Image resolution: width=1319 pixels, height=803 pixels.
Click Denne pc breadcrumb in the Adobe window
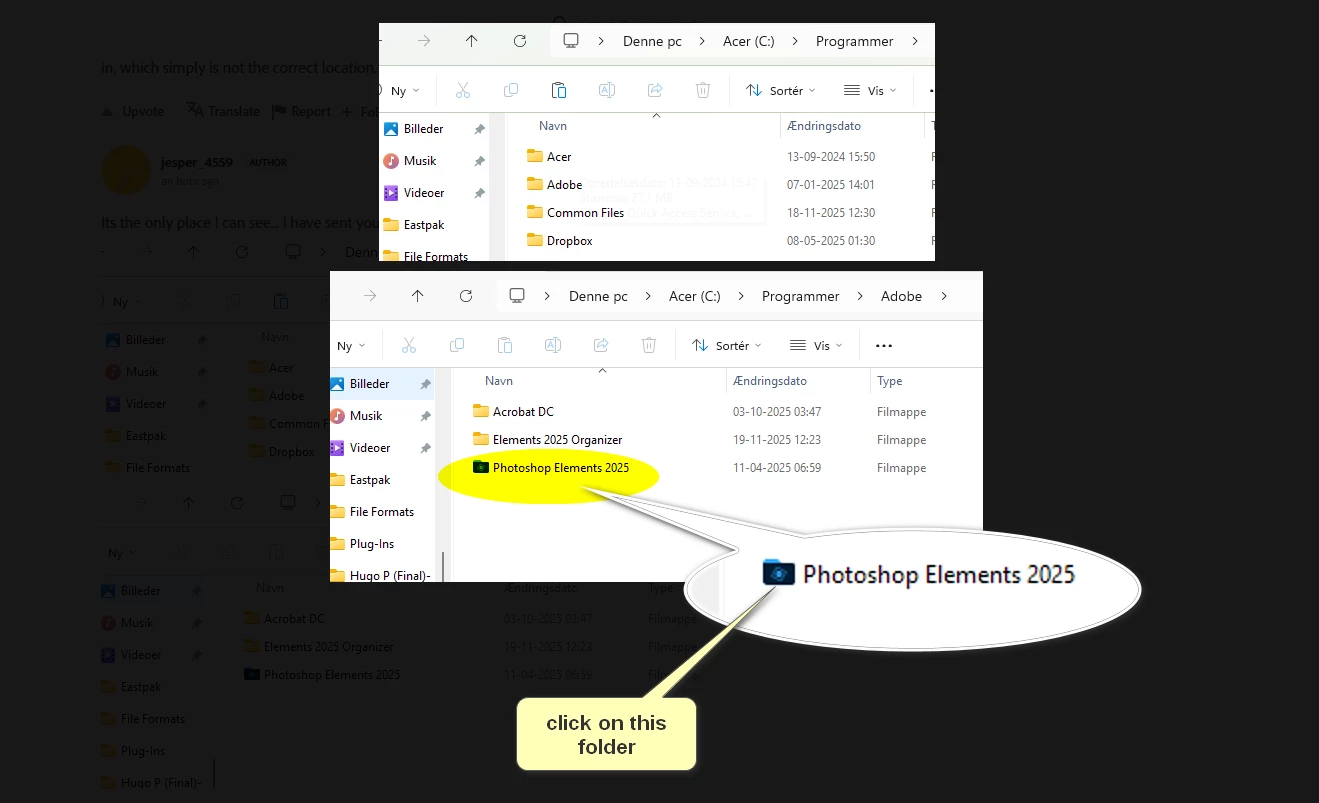point(598,296)
